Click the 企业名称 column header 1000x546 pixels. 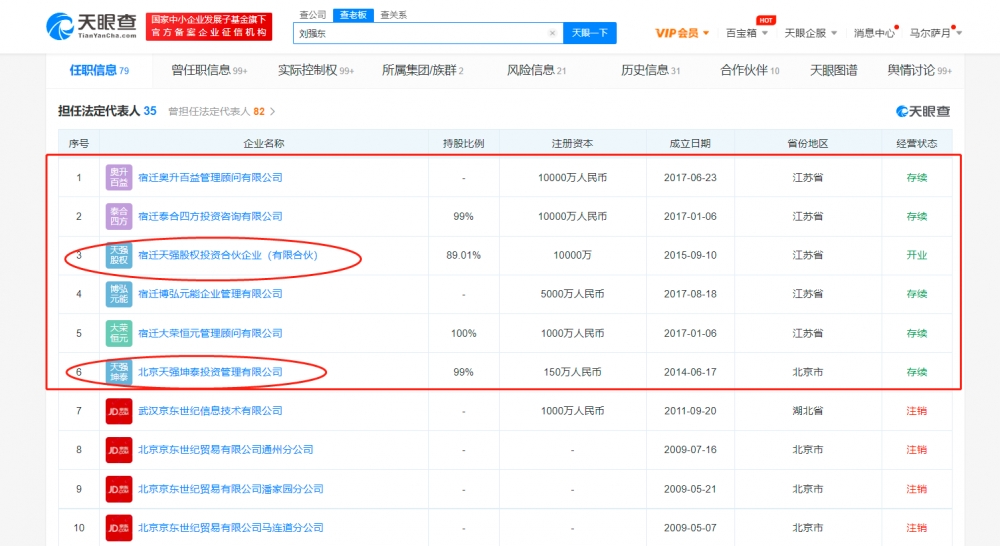(263, 144)
